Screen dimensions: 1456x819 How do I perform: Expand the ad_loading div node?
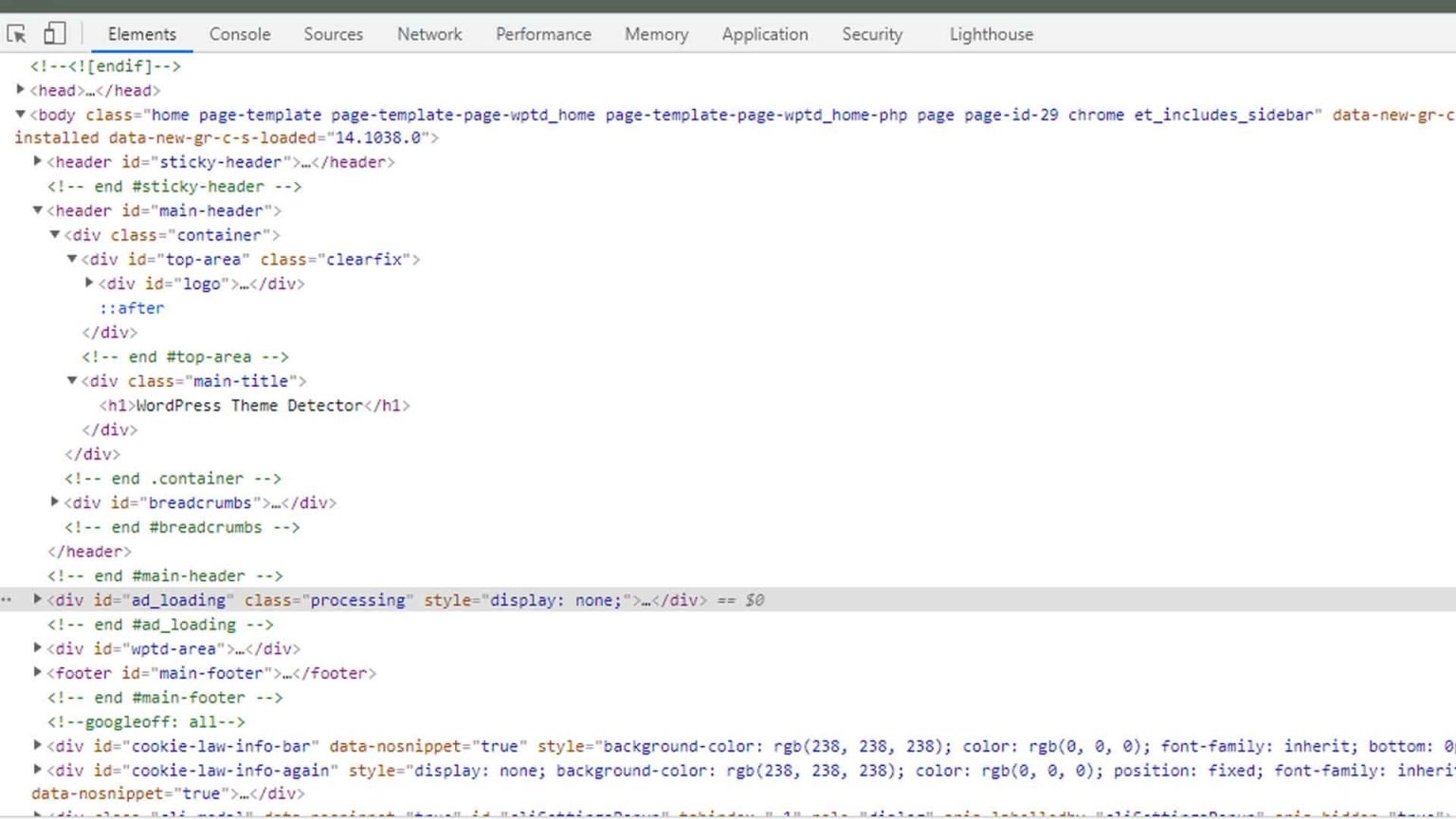[36, 599]
